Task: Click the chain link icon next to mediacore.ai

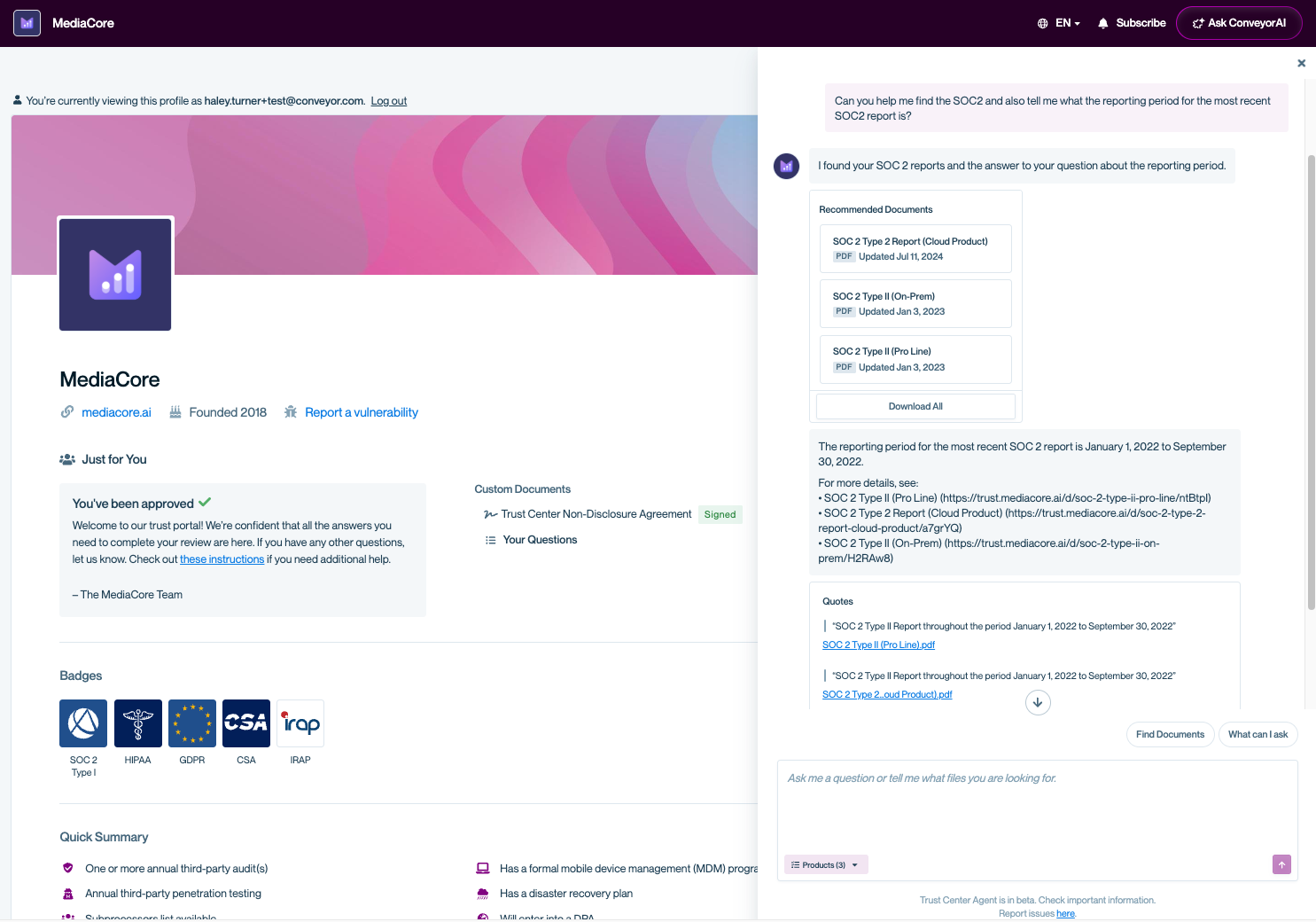Action: (x=67, y=412)
